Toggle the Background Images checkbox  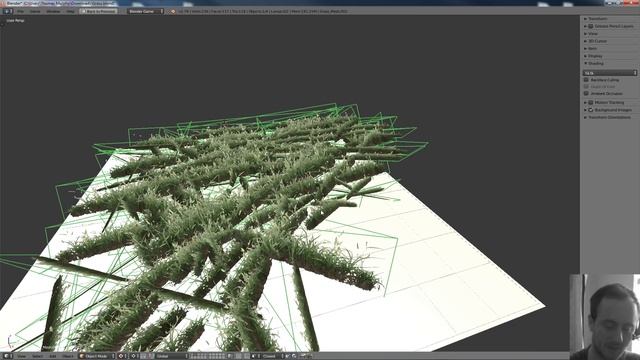591,110
